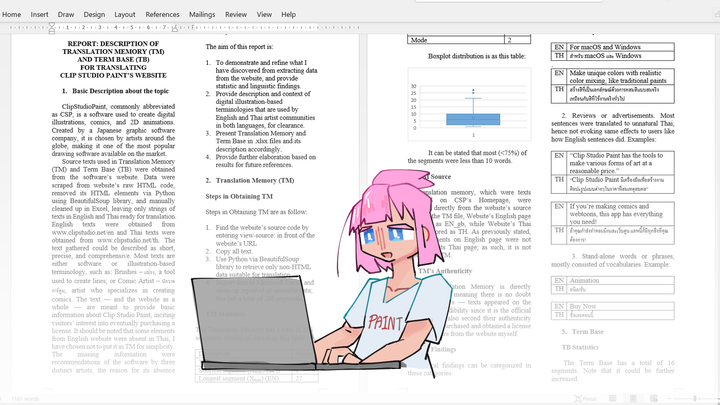Viewport: 720px width, 405px height.
Task: Open the Layout ribbon tab
Action: click(x=125, y=14)
